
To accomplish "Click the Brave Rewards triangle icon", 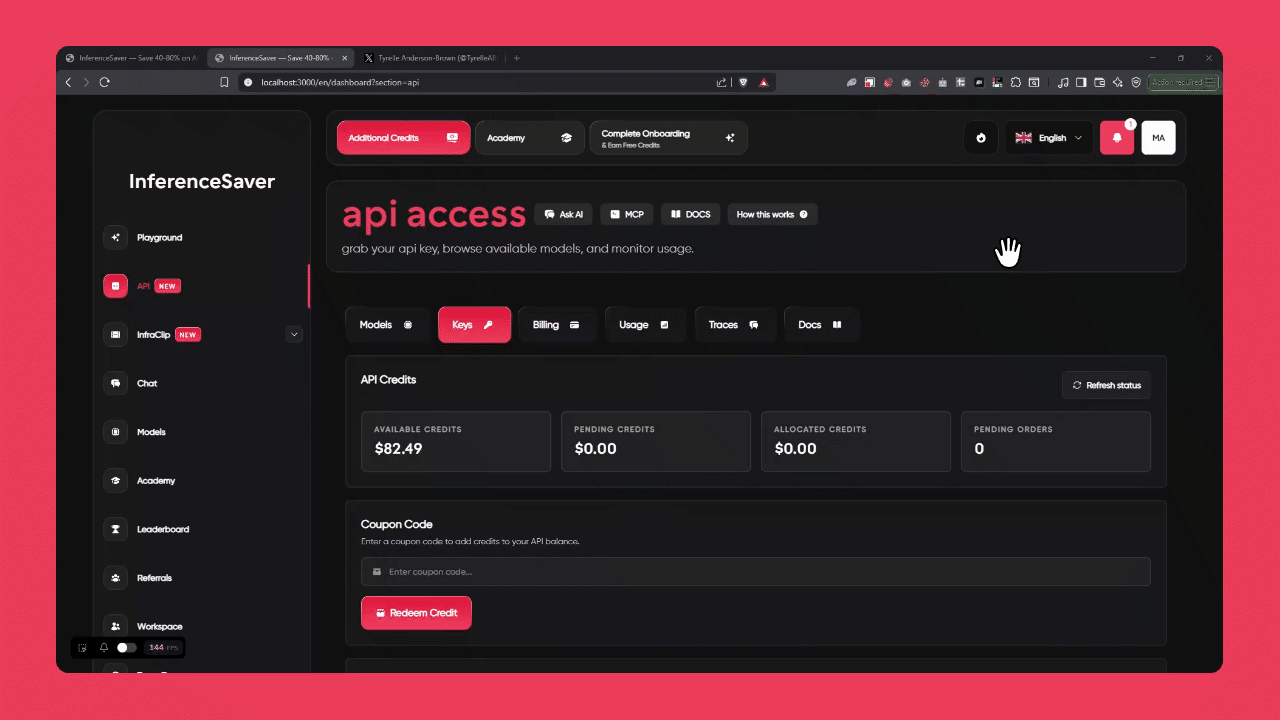I will 764,82.
